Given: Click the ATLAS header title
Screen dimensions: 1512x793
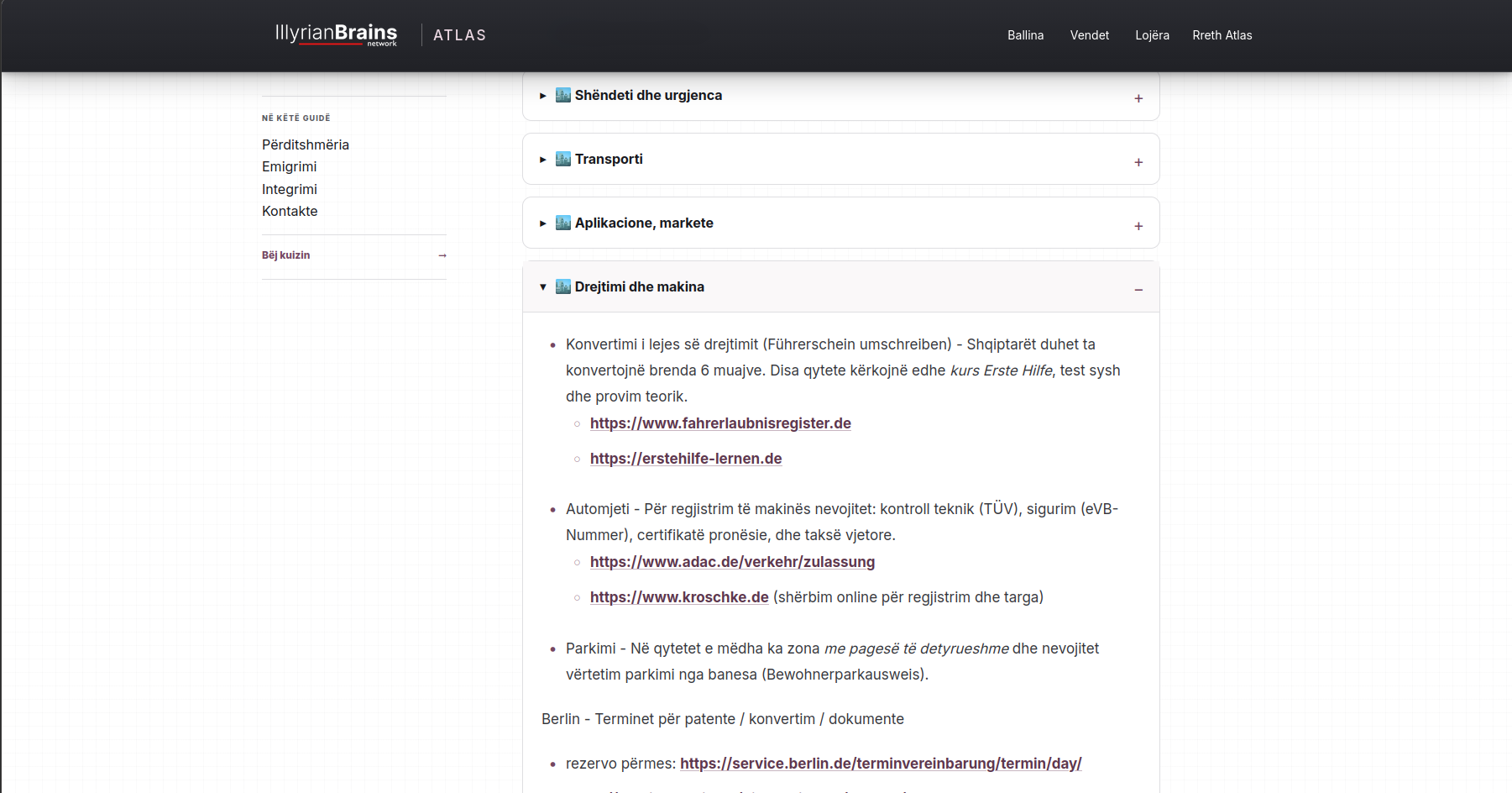Looking at the screenshot, I should [x=459, y=35].
